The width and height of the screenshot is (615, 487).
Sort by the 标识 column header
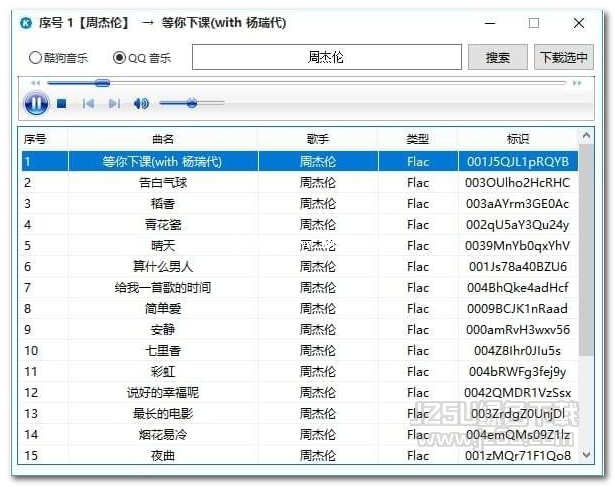pyautogui.click(x=518, y=139)
